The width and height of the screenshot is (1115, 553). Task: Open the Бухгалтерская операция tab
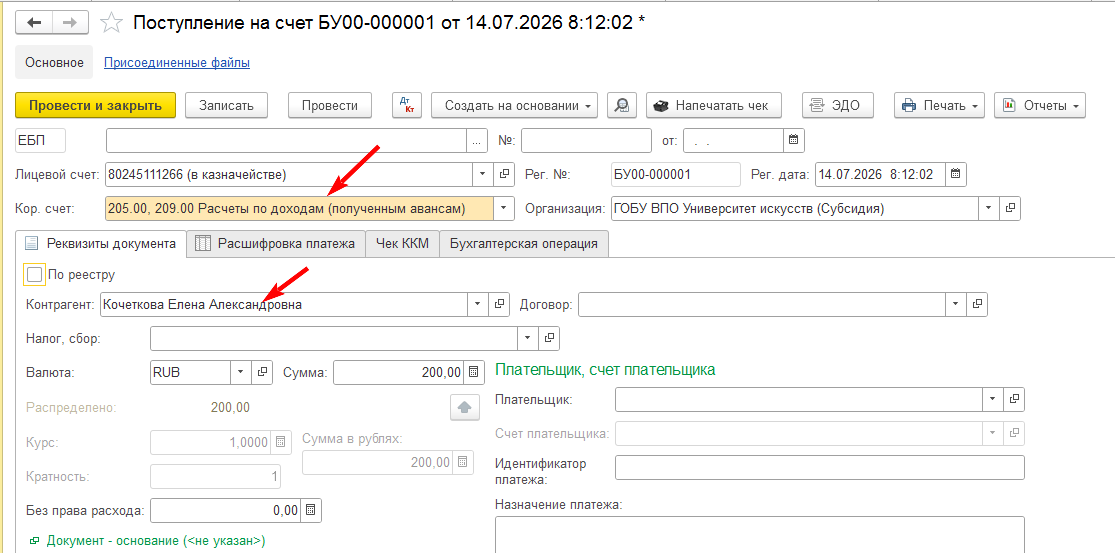tap(524, 244)
